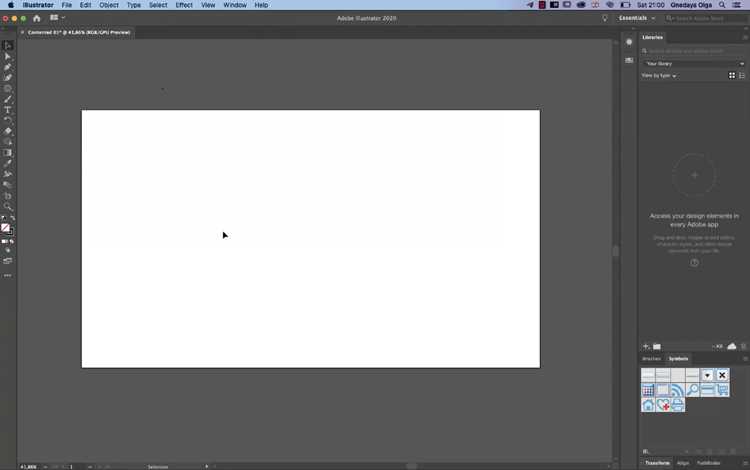Open the View menu
The image size is (750, 470).
[208, 5]
